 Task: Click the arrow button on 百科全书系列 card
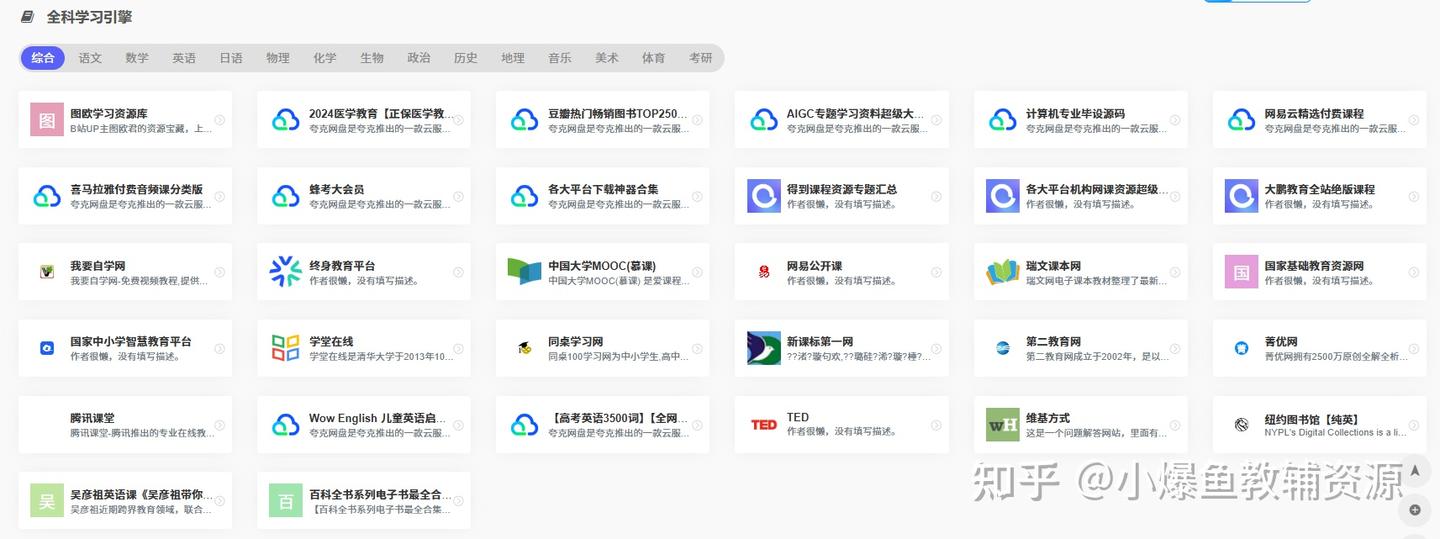458,501
